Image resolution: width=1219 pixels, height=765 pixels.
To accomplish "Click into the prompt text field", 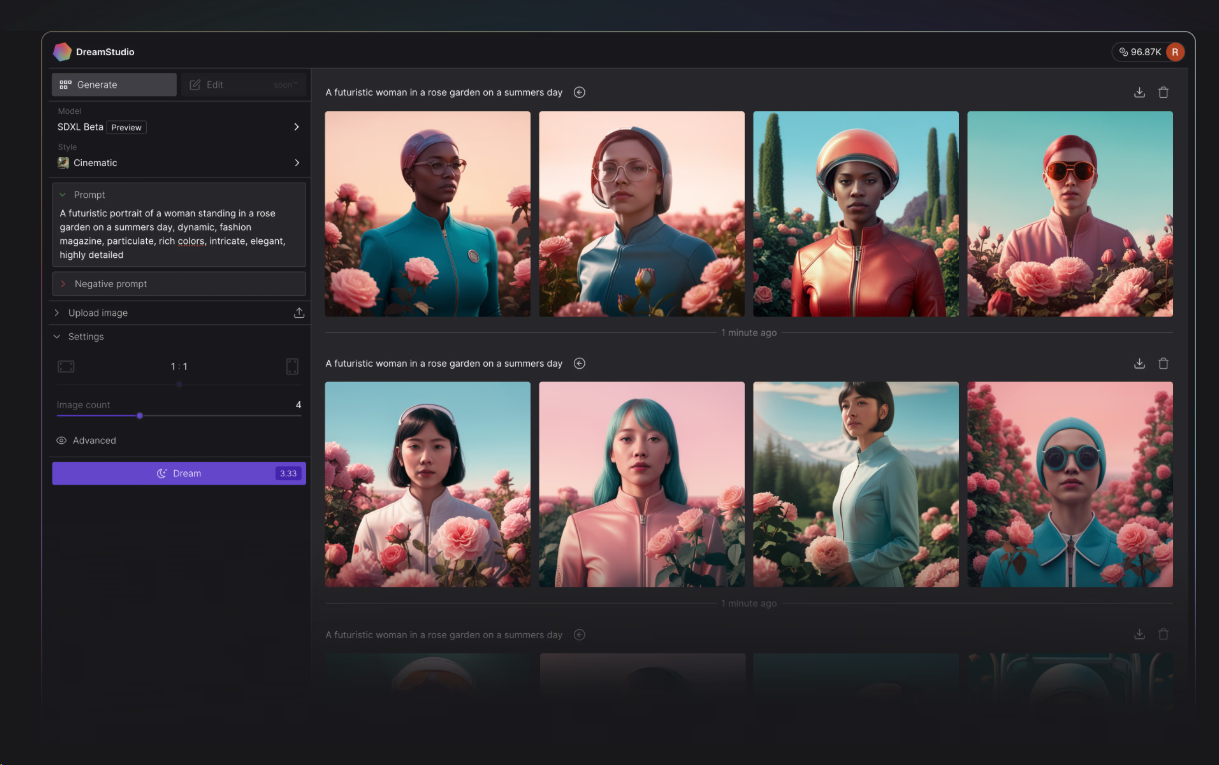I will click(x=179, y=234).
